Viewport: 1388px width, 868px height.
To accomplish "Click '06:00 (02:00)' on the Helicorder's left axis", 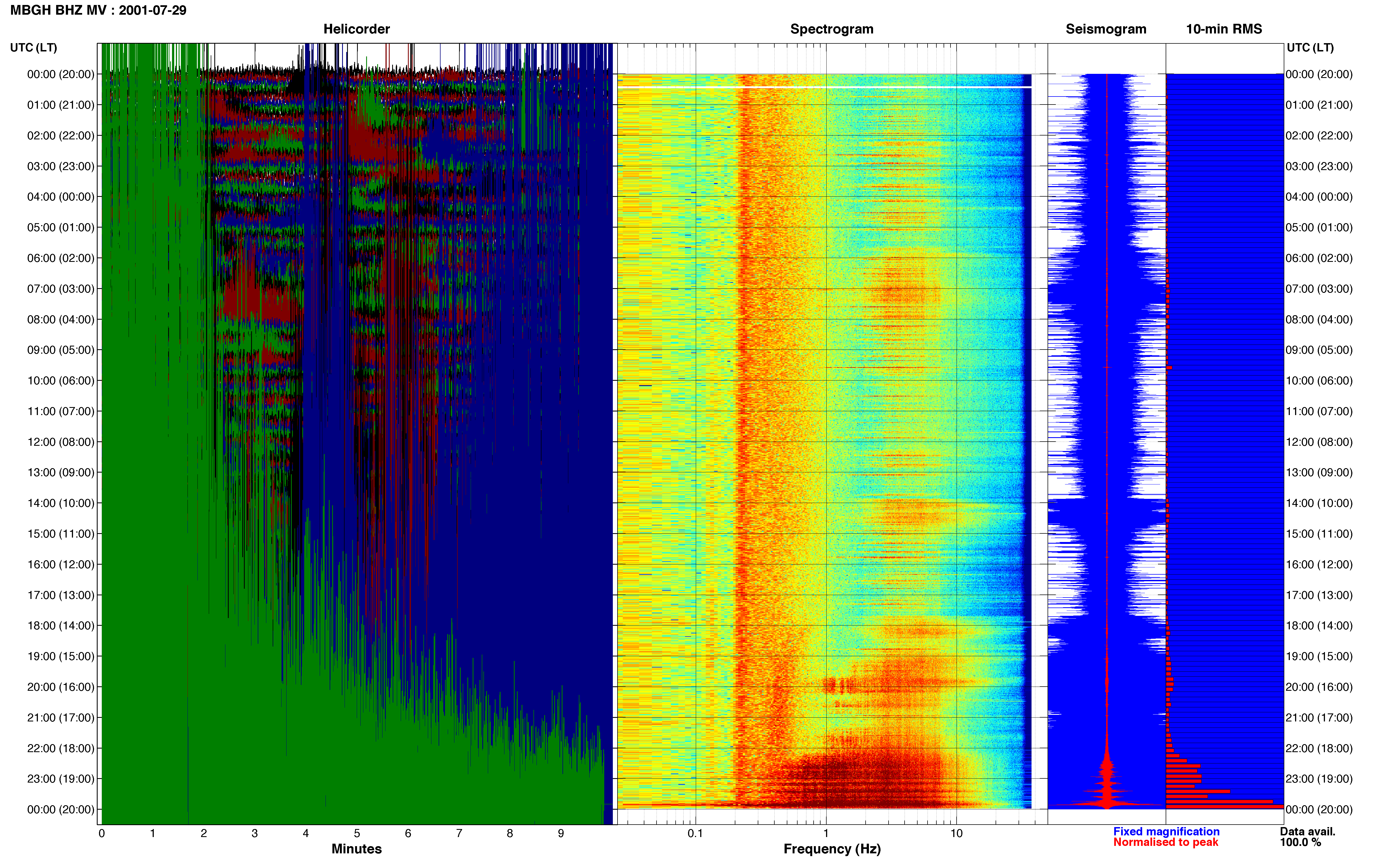I will [61, 258].
